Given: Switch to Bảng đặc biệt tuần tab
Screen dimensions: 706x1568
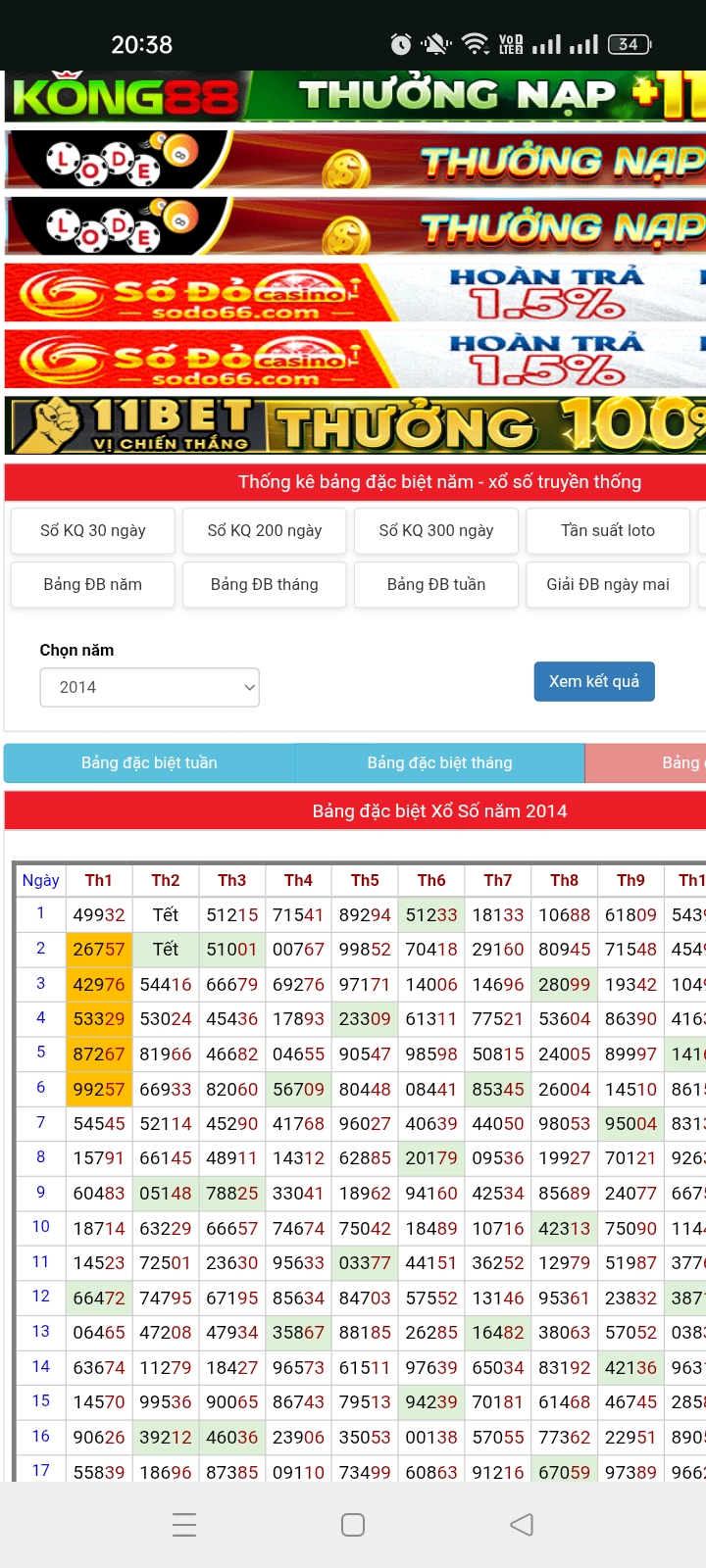Looking at the screenshot, I should (x=149, y=762).
